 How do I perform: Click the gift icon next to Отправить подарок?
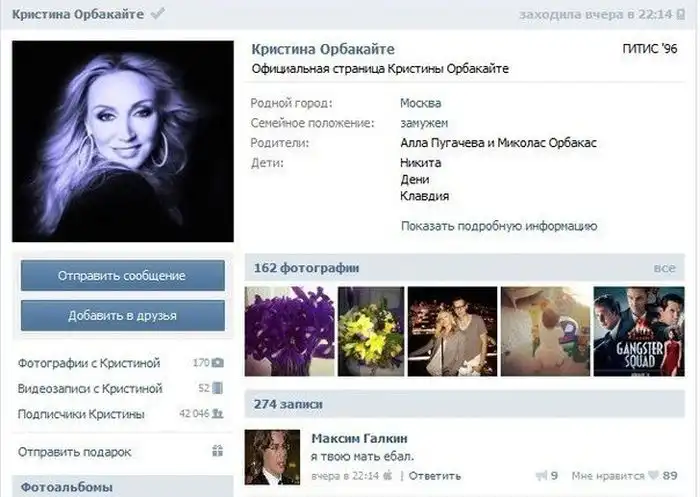click(x=218, y=451)
